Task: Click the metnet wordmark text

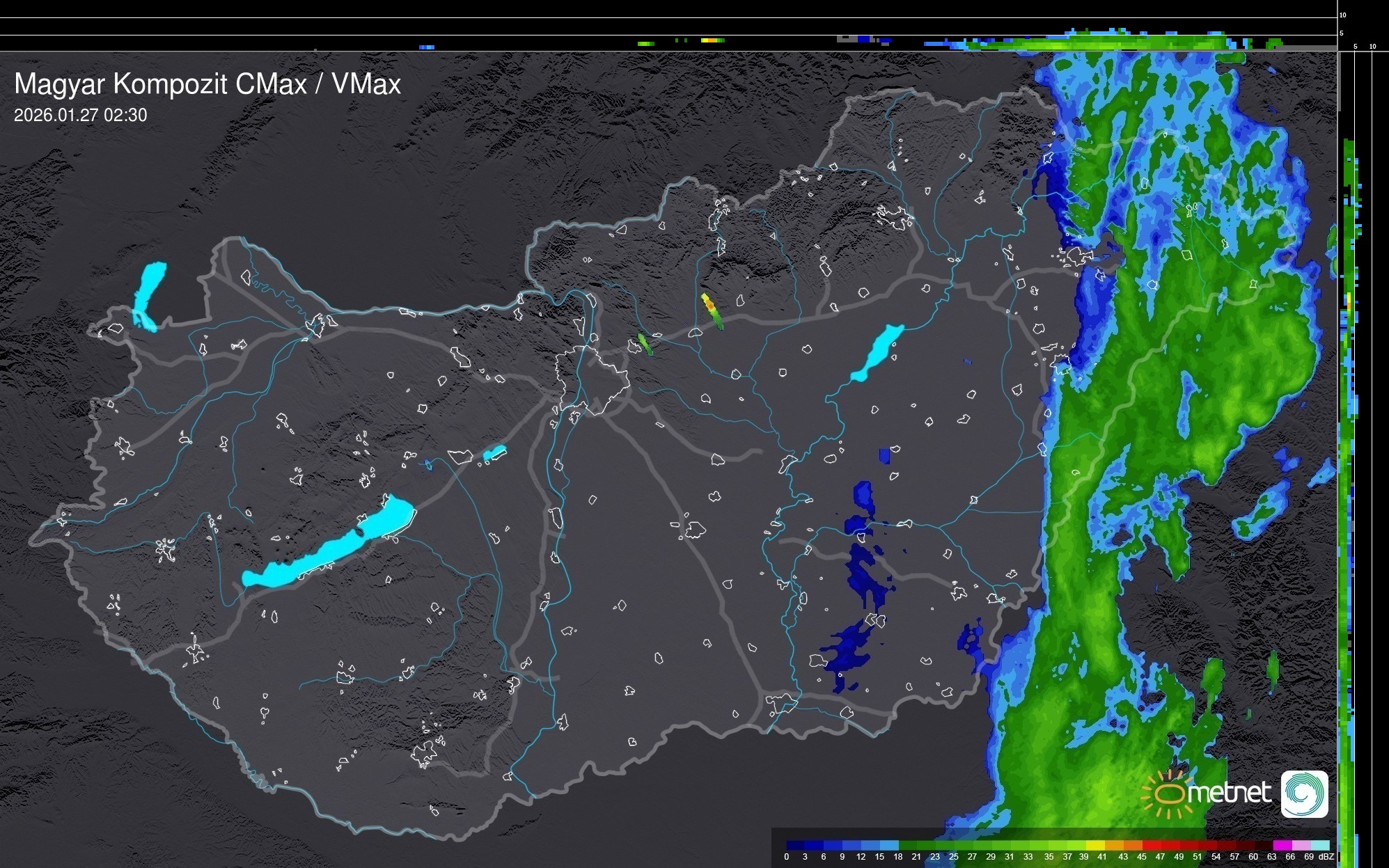Action: point(1228,794)
